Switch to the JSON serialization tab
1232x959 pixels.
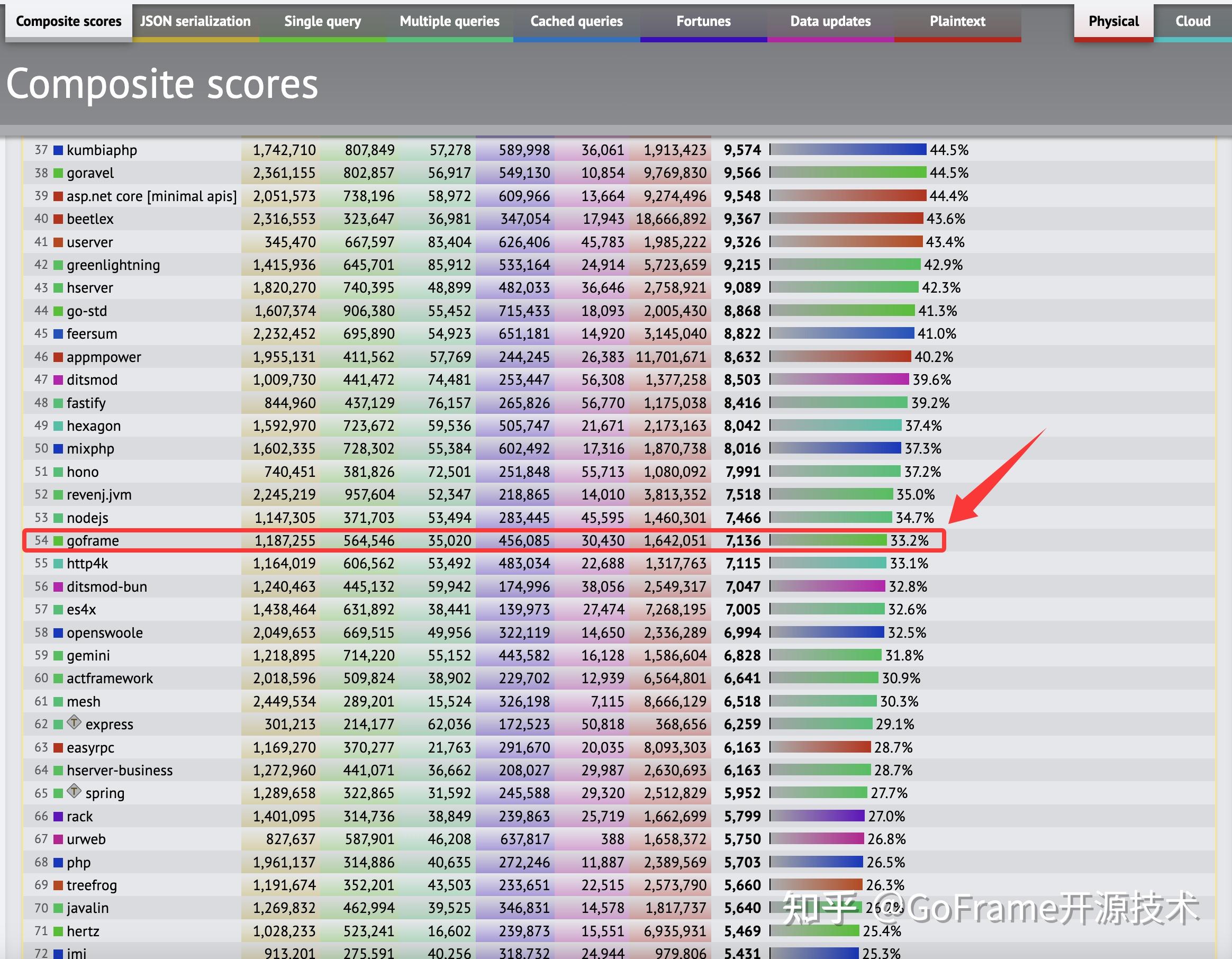point(195,21)
